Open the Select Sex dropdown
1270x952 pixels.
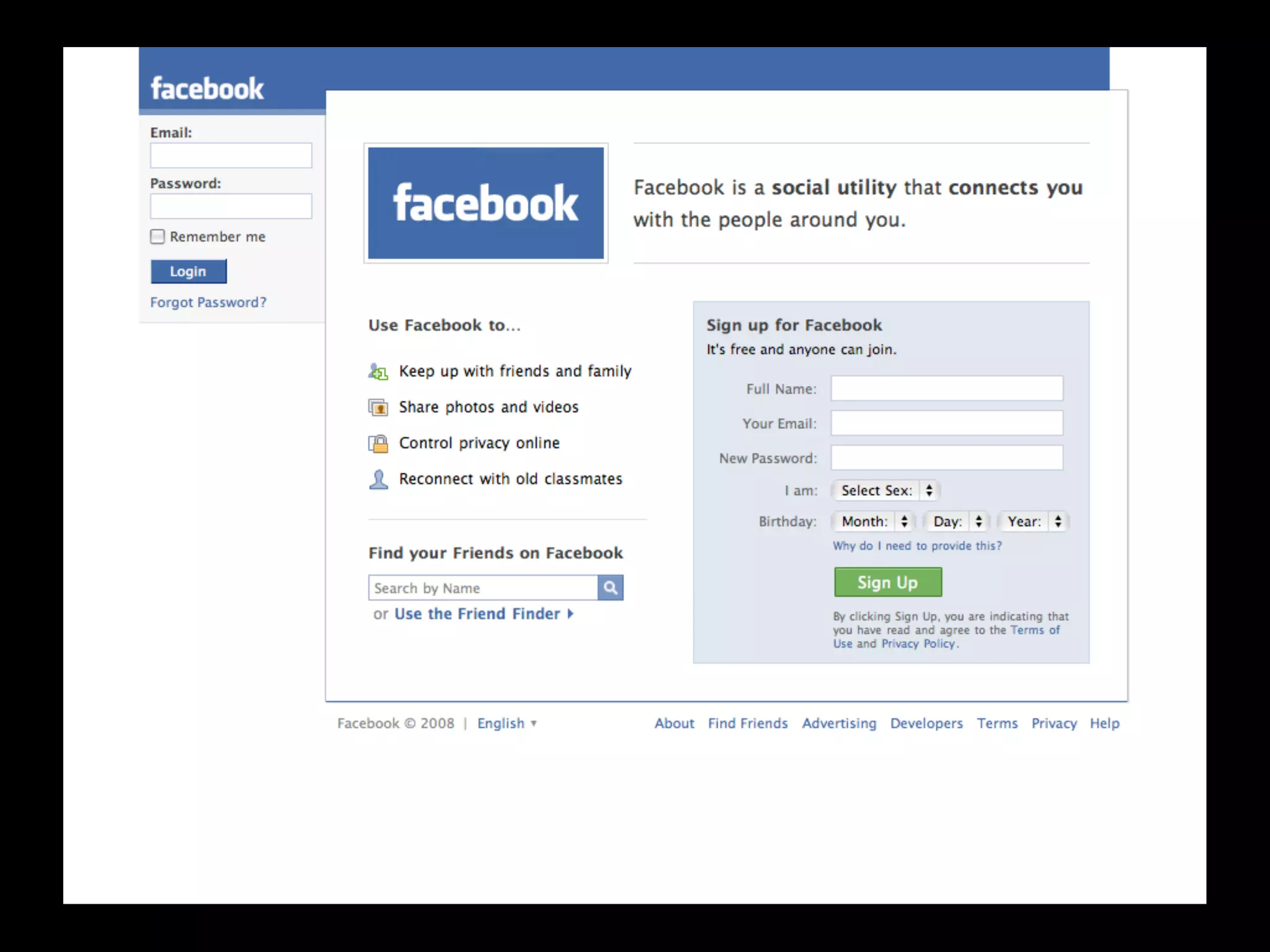point(886,490)
